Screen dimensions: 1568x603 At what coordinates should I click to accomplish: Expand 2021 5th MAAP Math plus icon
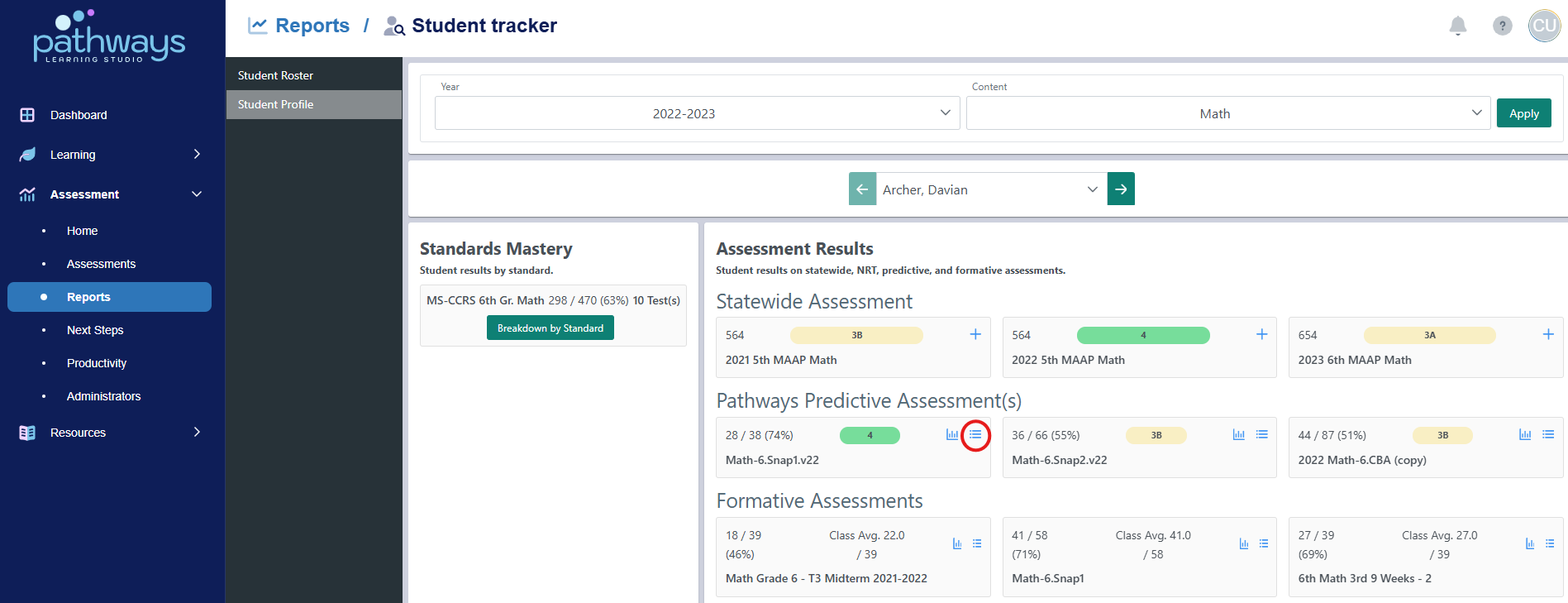975,334
